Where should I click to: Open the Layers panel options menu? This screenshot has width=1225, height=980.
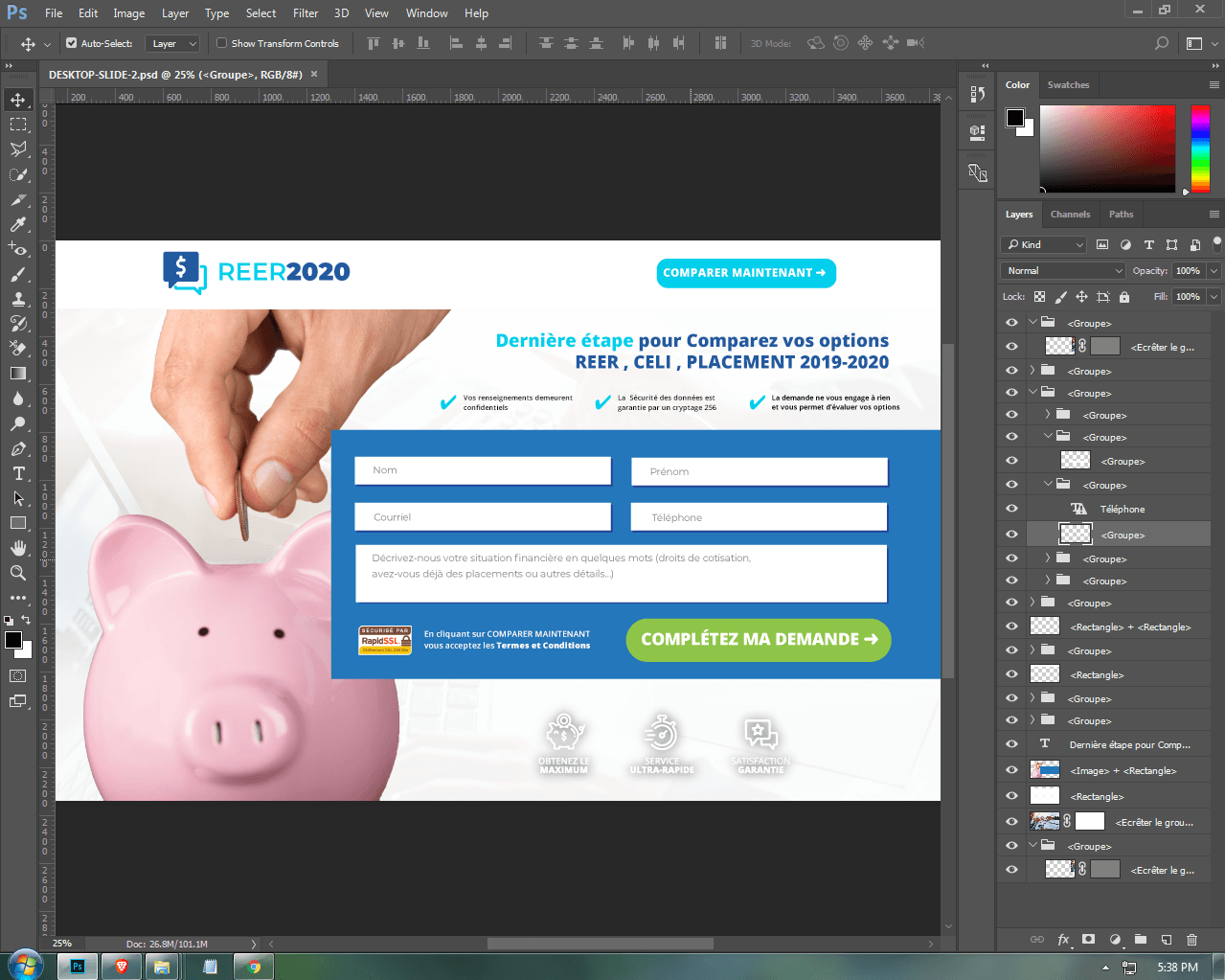[1214, 215]
